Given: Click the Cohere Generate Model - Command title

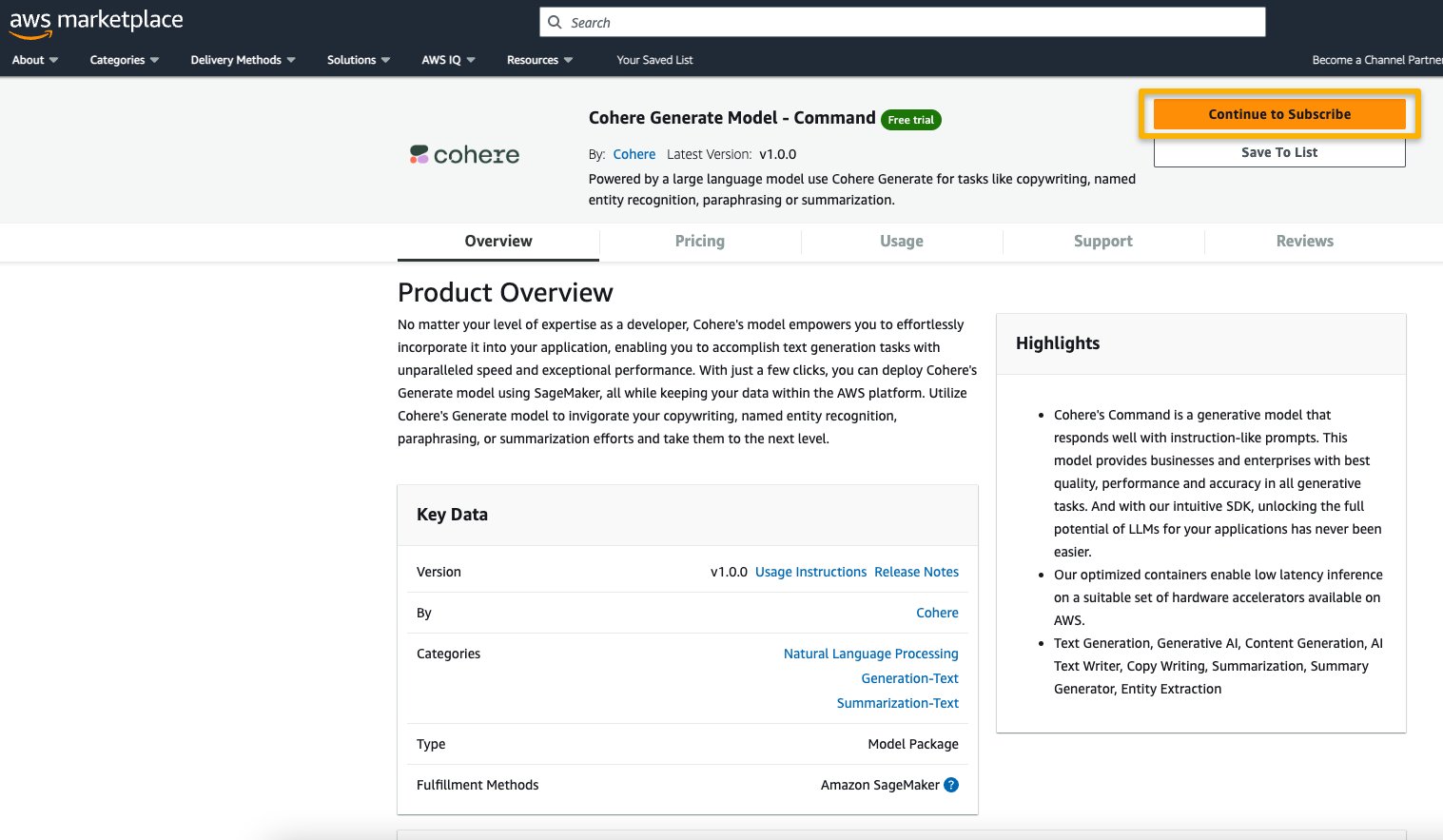Looking at the screenshot, I should [731, 118].
